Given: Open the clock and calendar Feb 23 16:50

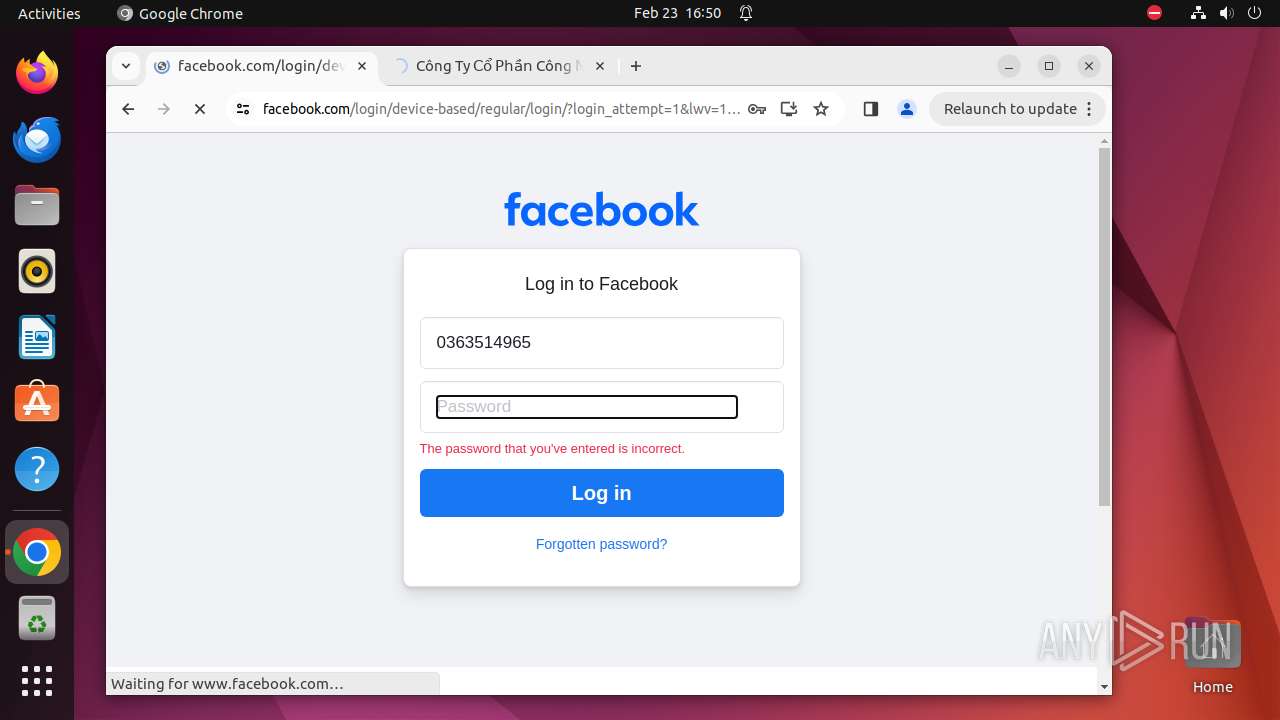Looking at the screenshot, I should pyautogui.click(x=677, y=13).
